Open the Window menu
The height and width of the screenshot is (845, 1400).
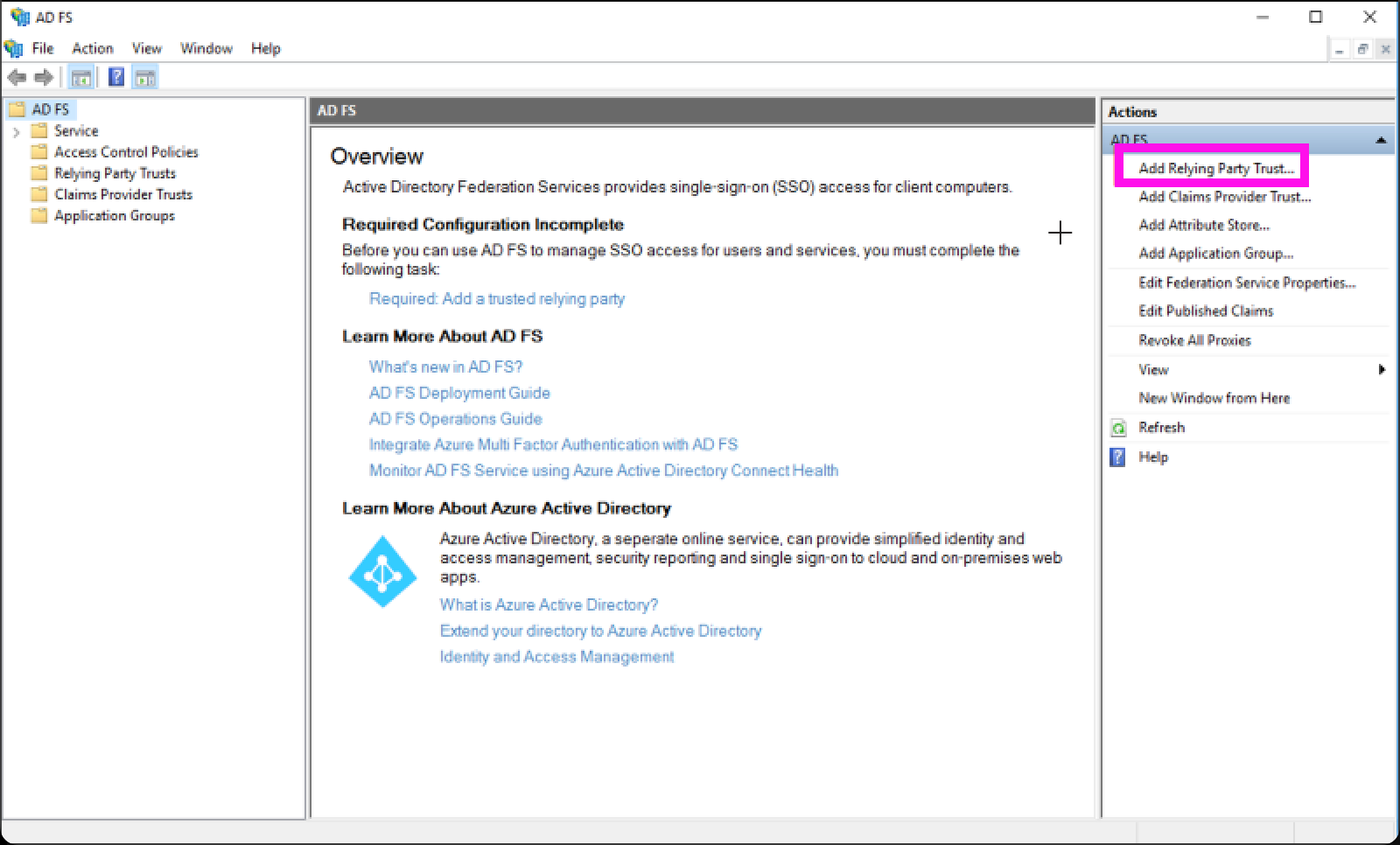coord(206,48)
